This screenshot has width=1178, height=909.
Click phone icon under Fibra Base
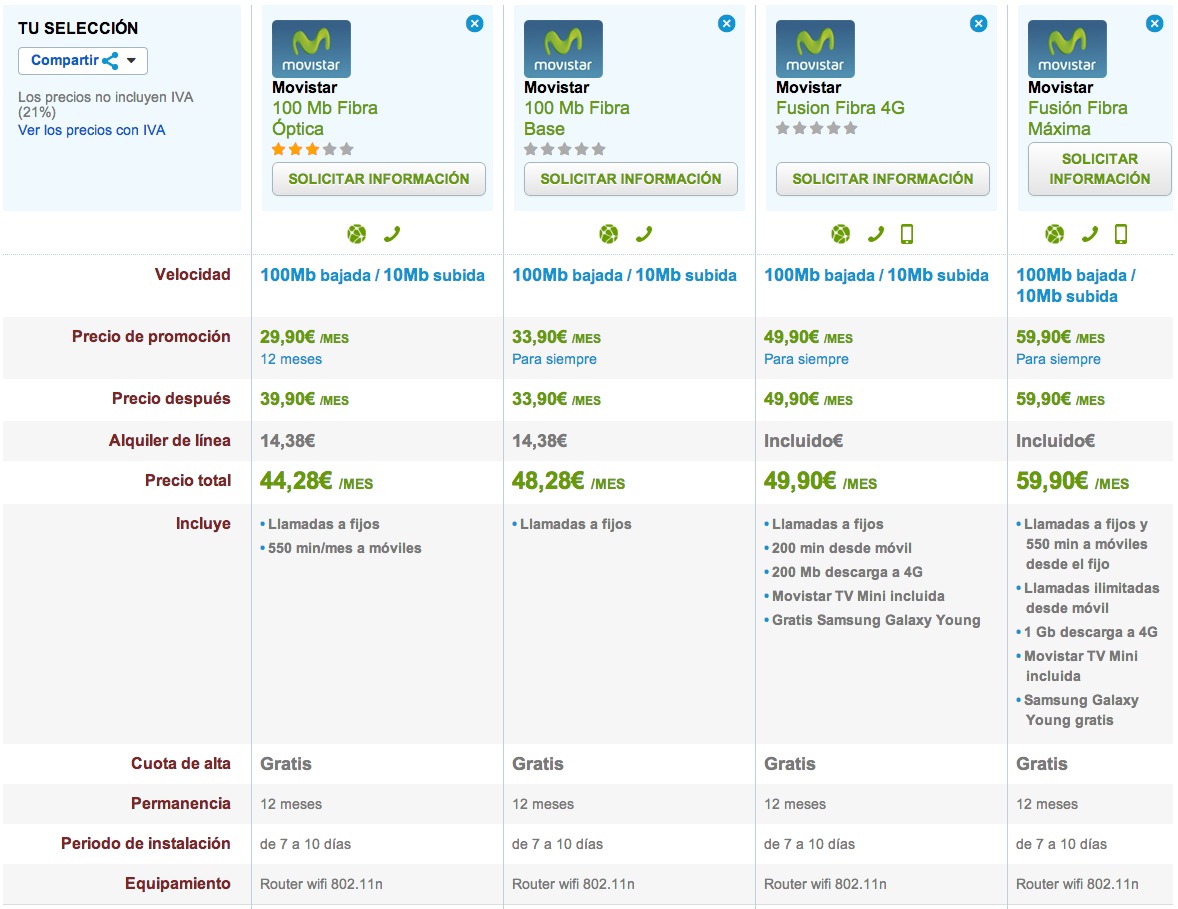click(644, 234)
